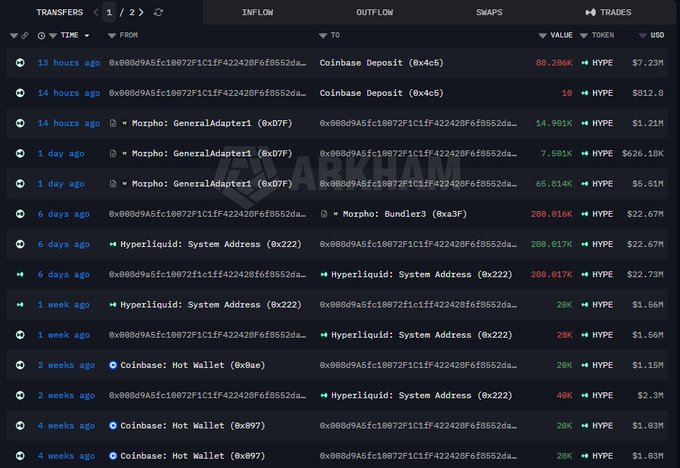Click the 88.206K value

tap(554, 63)
